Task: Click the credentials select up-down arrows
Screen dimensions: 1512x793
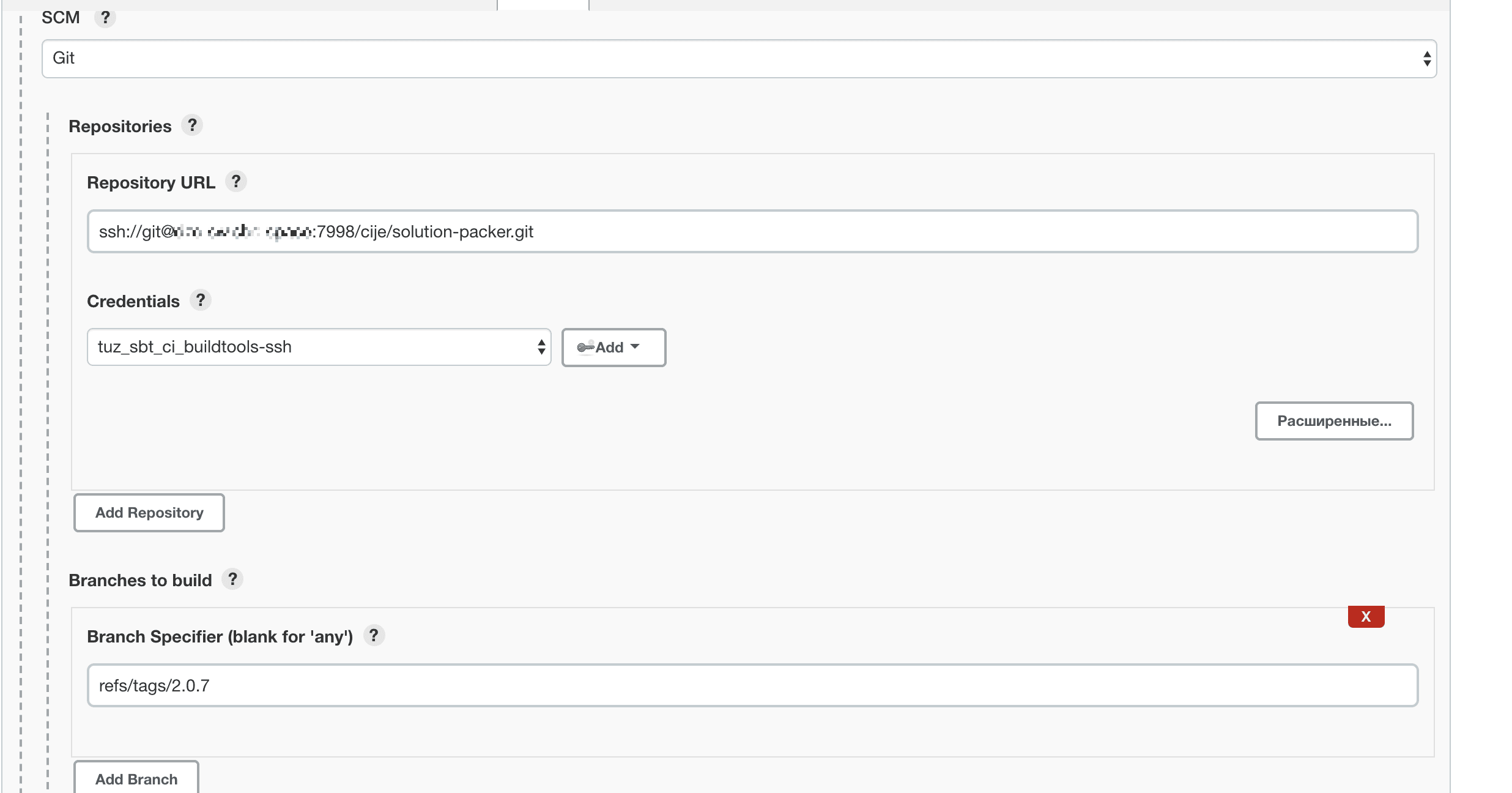Action: (541, 347)
